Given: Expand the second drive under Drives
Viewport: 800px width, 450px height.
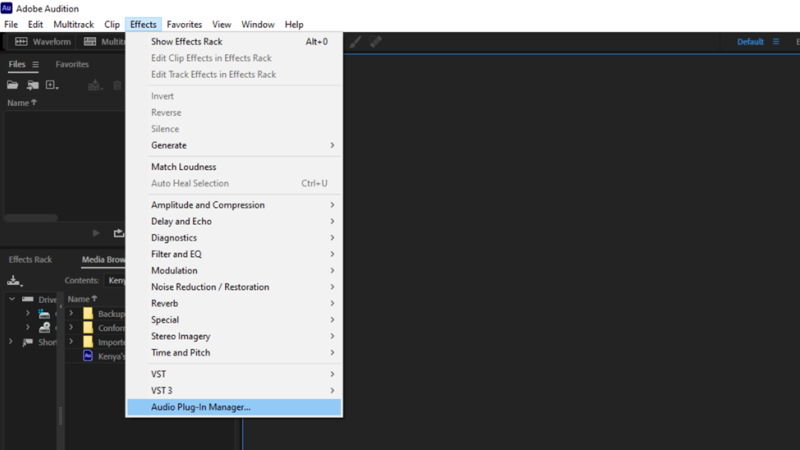Looking at the screenshot, I should pos(28,327).
